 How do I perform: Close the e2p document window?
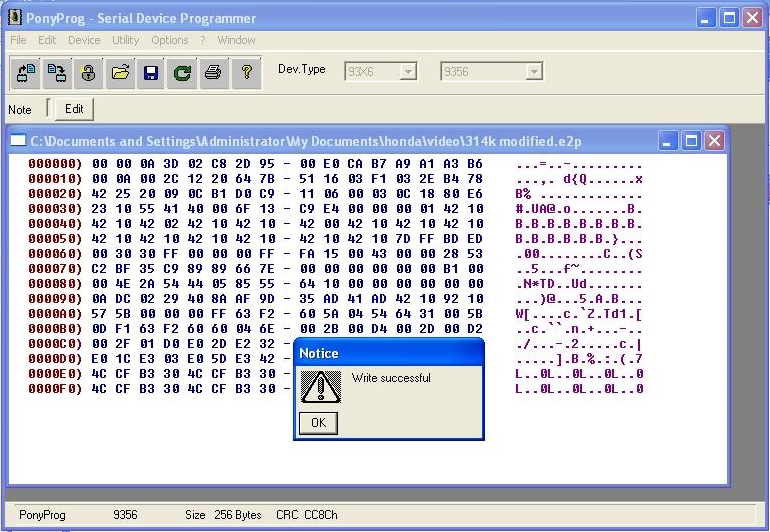[x=715, y=141]
